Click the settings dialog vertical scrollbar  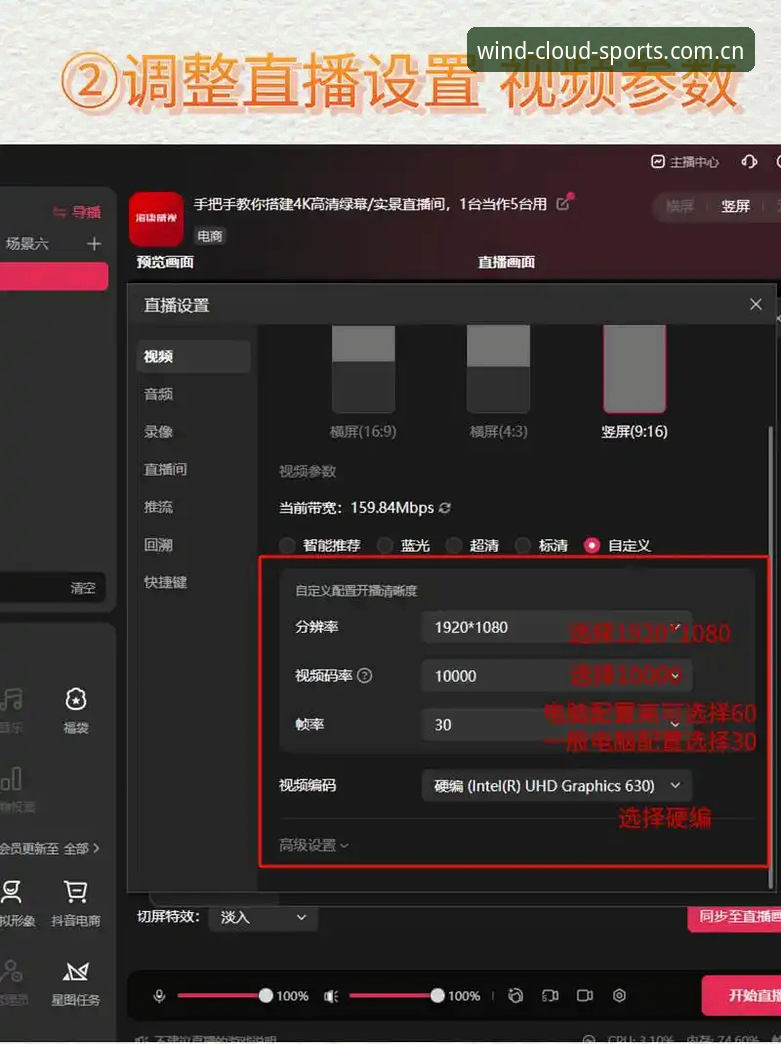point(771,656)
